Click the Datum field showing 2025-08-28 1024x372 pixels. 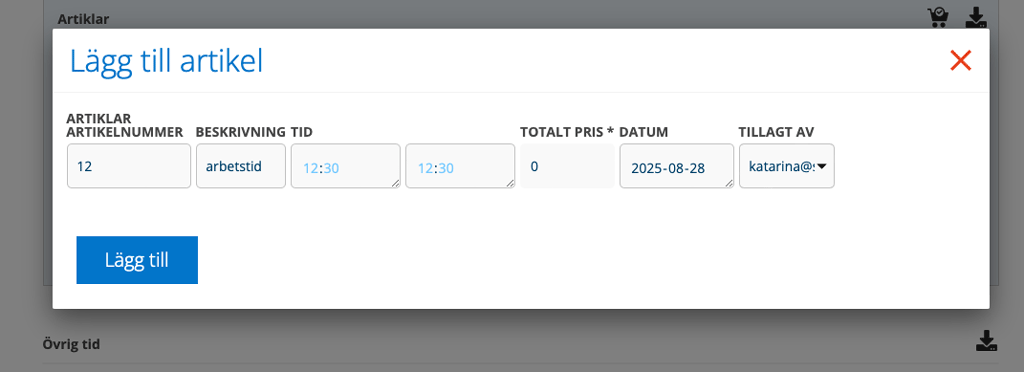pyautogui.click(x=677, y=166)
